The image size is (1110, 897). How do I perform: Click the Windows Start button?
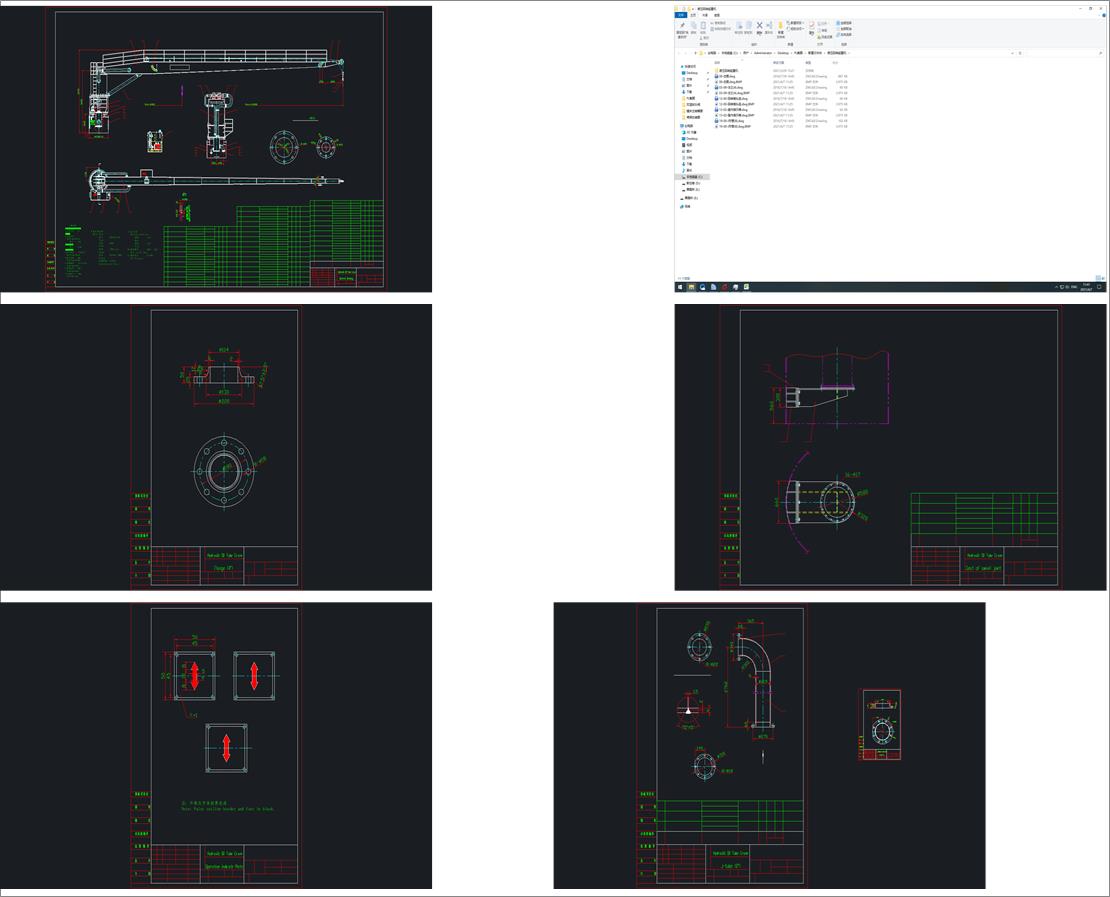click(680, 287)
